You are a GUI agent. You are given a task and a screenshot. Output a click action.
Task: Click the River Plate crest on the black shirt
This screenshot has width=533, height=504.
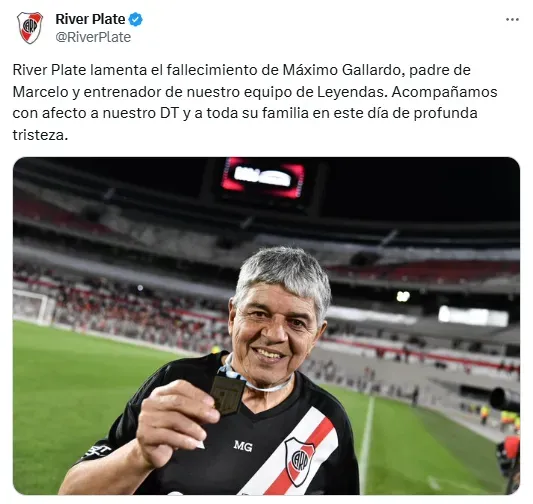(x=299, y=461)
